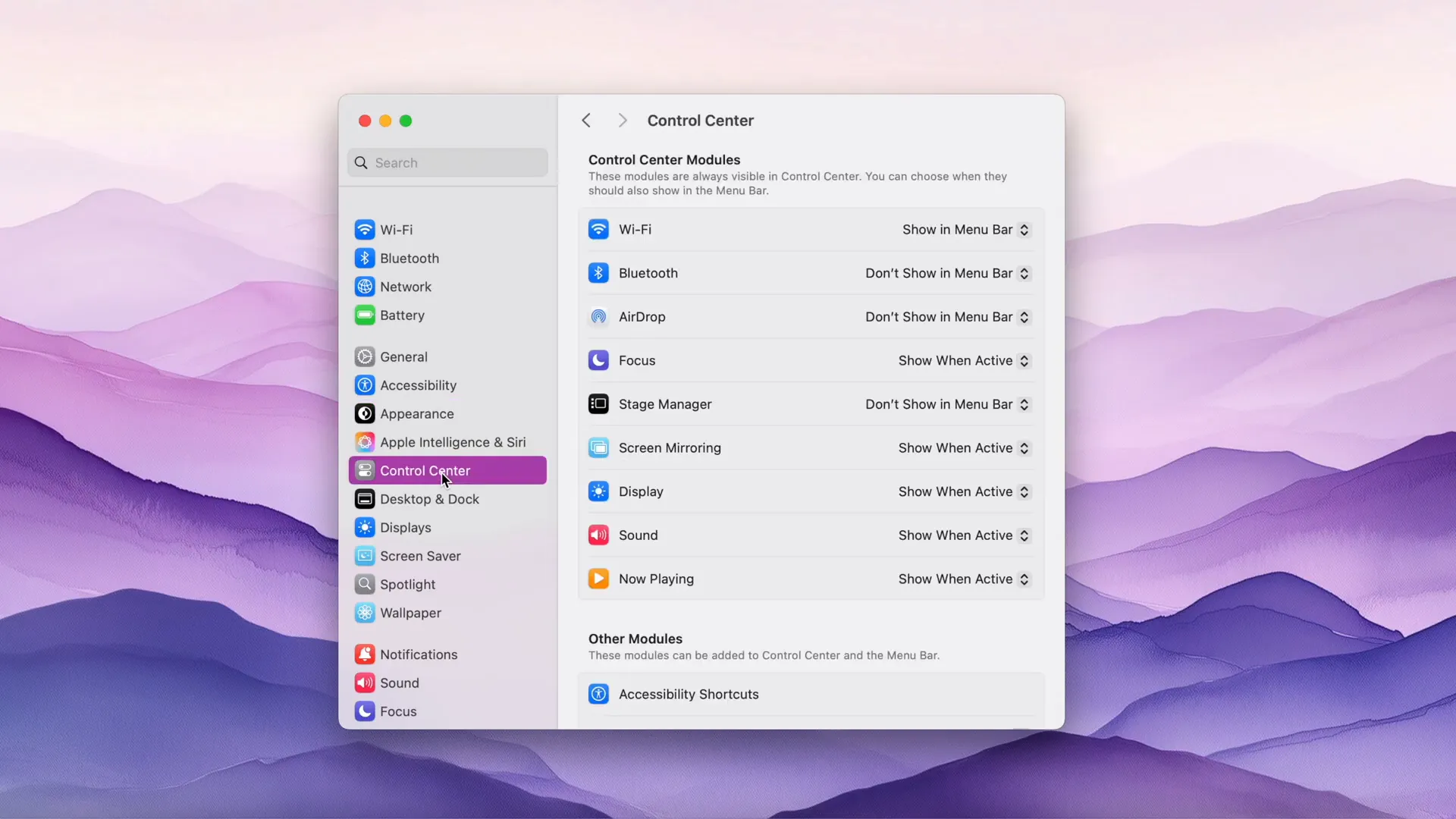This screenshot has width=1456, height=819.
Task: Click the Focus moon icon in sidebar
Action: pyautogui.click(x=365, y=711)
